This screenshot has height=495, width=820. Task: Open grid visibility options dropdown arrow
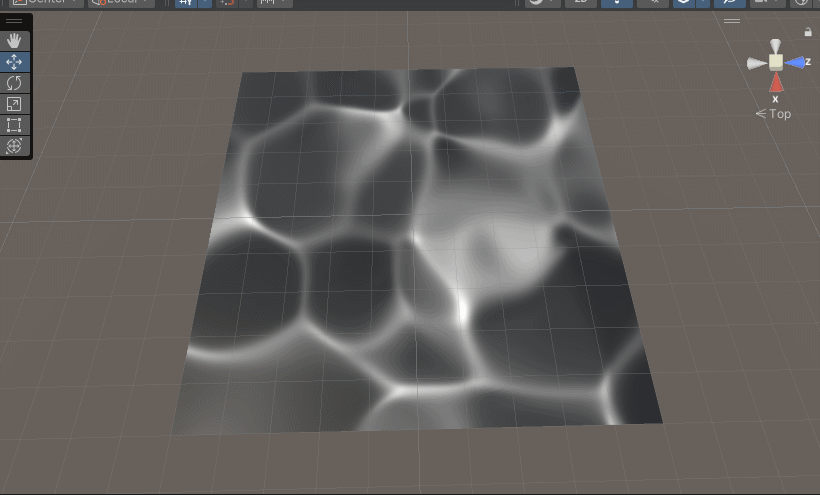(205, 3)
